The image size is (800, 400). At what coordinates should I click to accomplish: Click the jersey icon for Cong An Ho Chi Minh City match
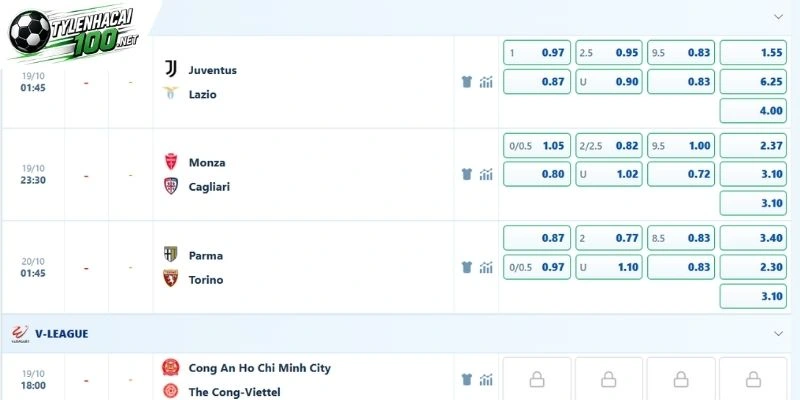466,379
